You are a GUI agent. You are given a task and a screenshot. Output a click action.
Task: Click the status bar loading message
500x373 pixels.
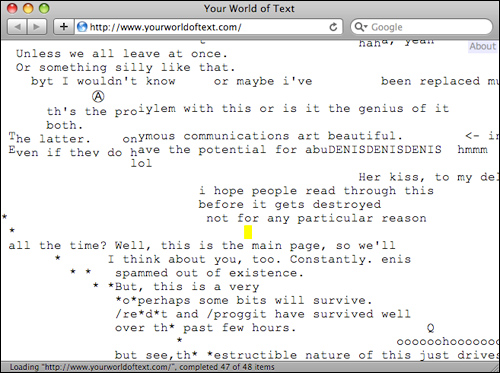point(142,367)
